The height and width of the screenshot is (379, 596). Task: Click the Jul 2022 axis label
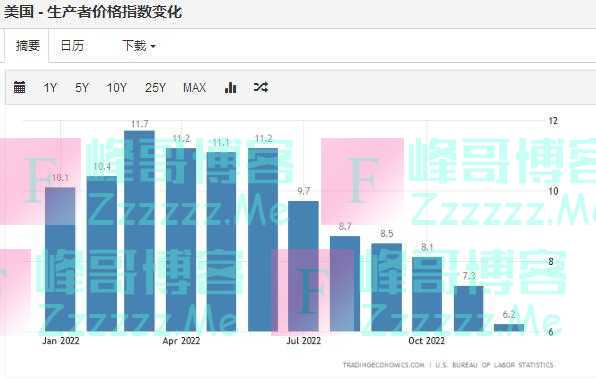303,341
